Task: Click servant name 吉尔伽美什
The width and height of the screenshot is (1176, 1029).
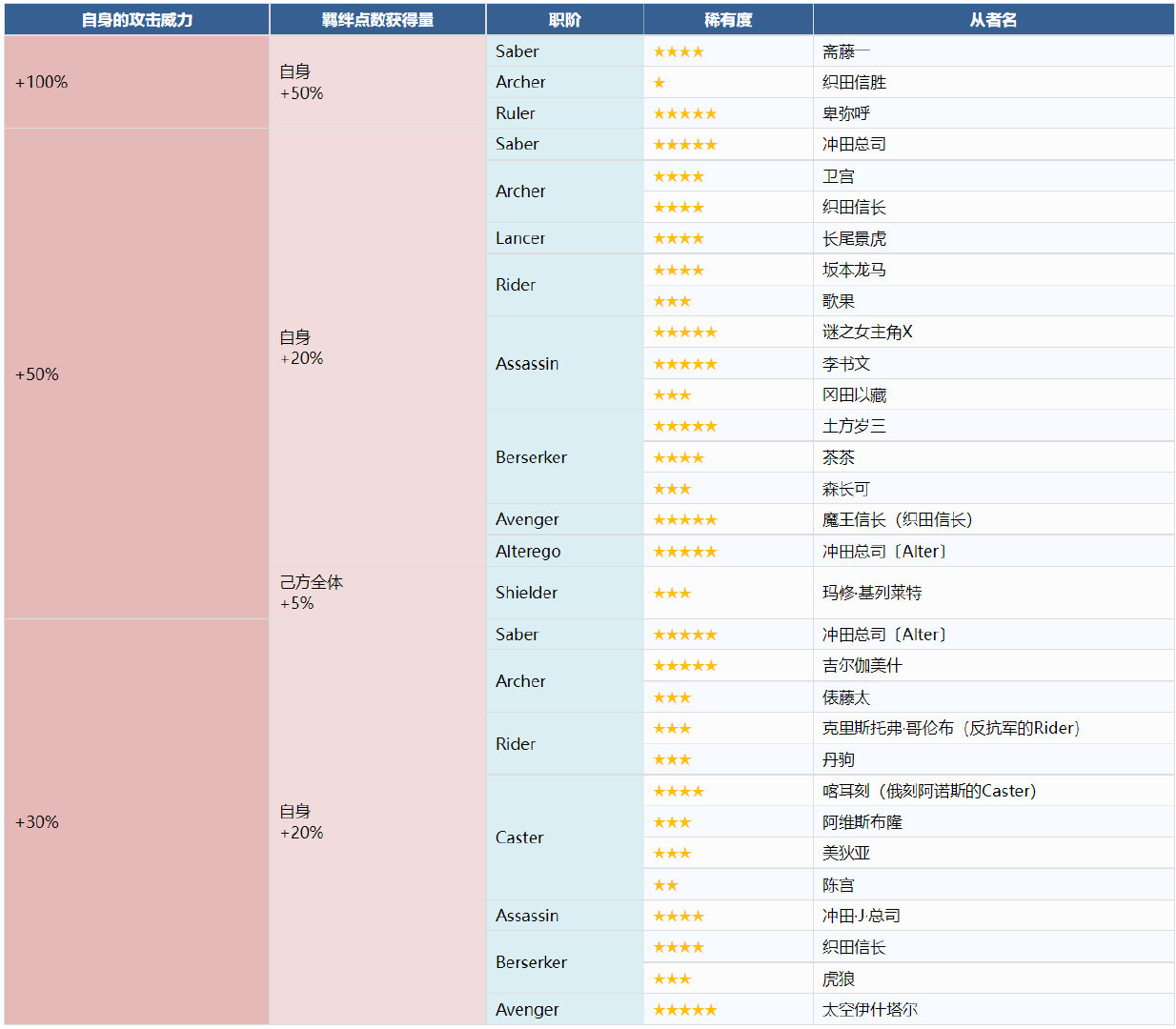Action: click(x=862, y=665)
